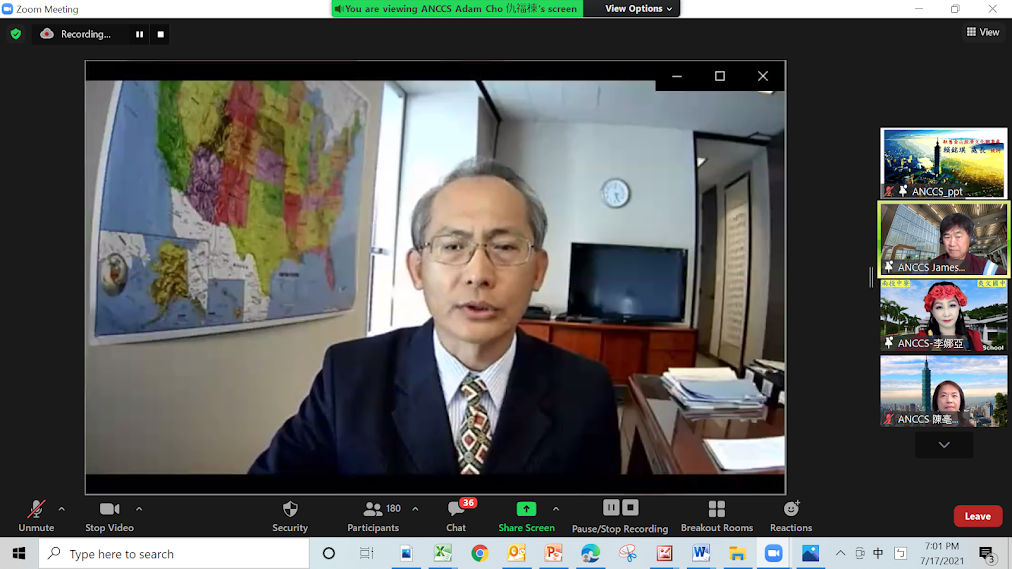
Task: Pause the recording in top bar
Action: (140, 34)
